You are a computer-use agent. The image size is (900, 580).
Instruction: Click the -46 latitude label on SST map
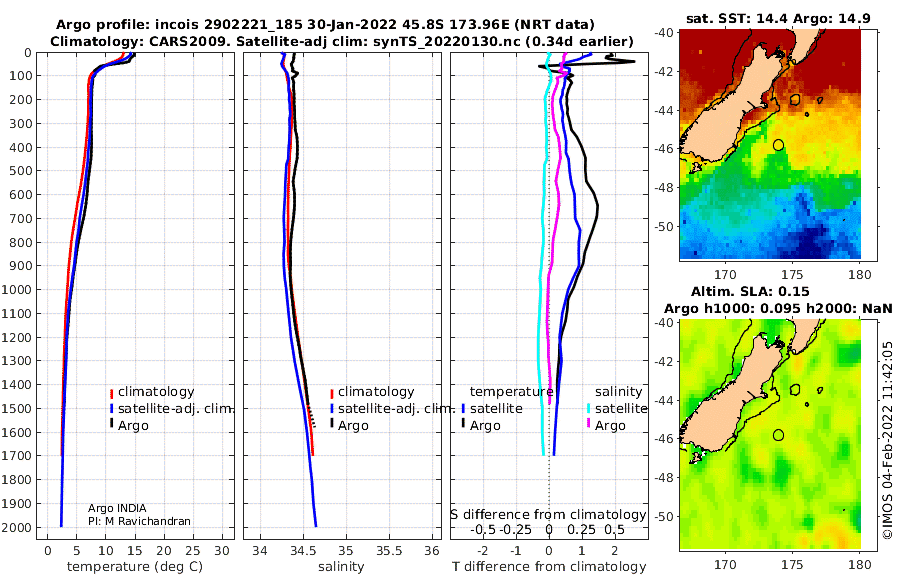pos(664,148)
